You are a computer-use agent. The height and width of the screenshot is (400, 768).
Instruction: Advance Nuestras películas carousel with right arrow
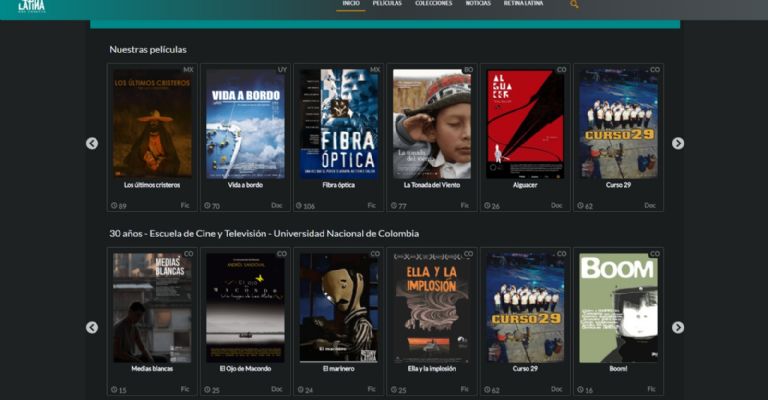[678, 143]
